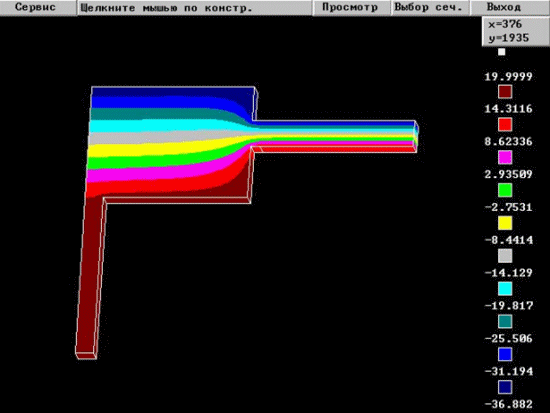Click the small white square above the legend
550x413 pixels.
(x=502, y=52)
